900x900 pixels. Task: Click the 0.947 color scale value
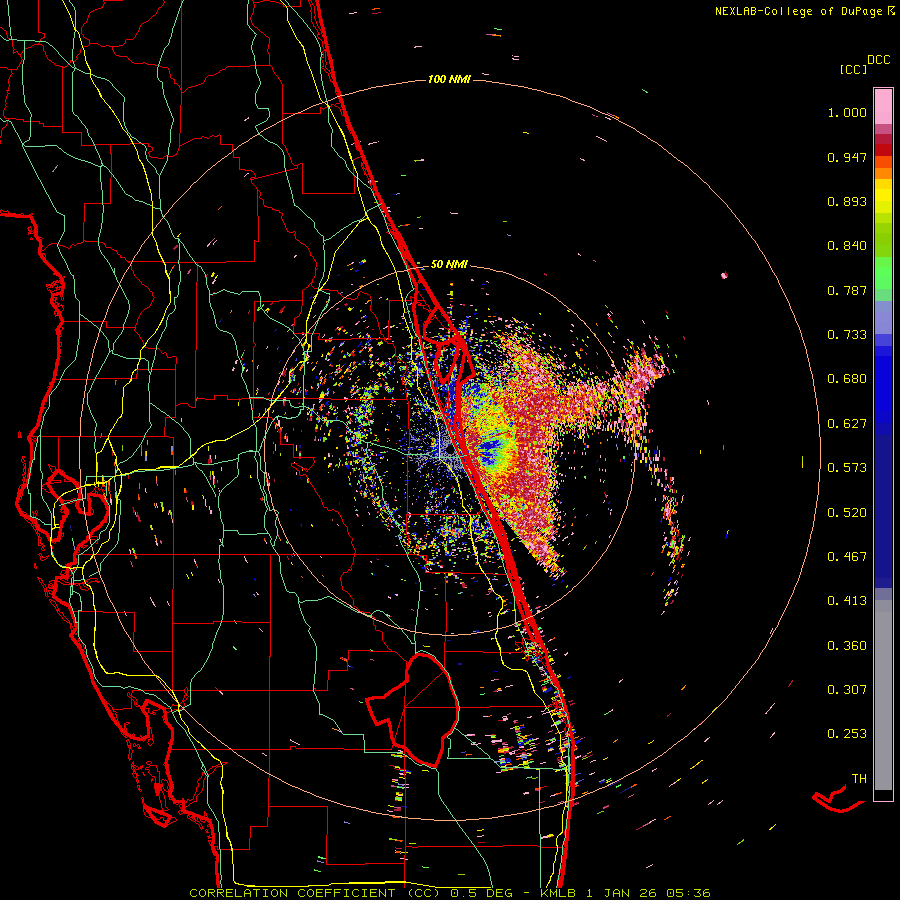(x=847, y=157)
